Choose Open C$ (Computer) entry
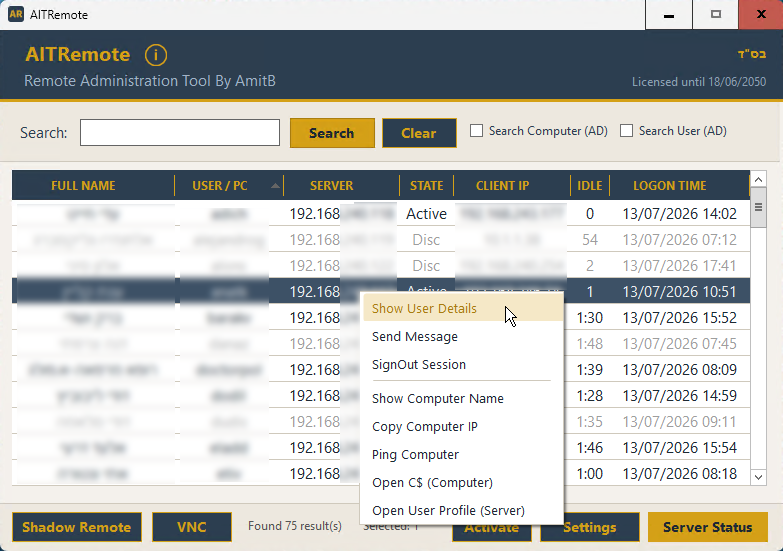The width and height of the screenshot is (783, 551). (462, 482)
